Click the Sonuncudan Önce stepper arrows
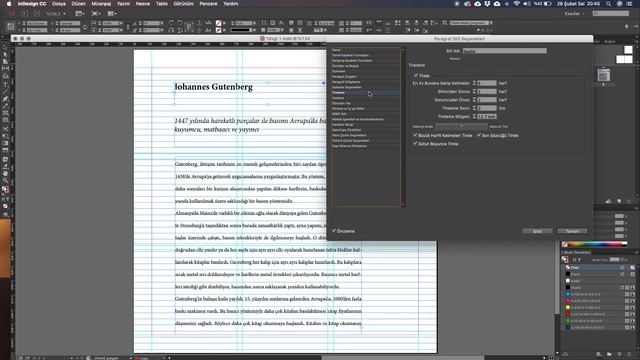This screenshot has width=640, height=360. tap(474, 100)
